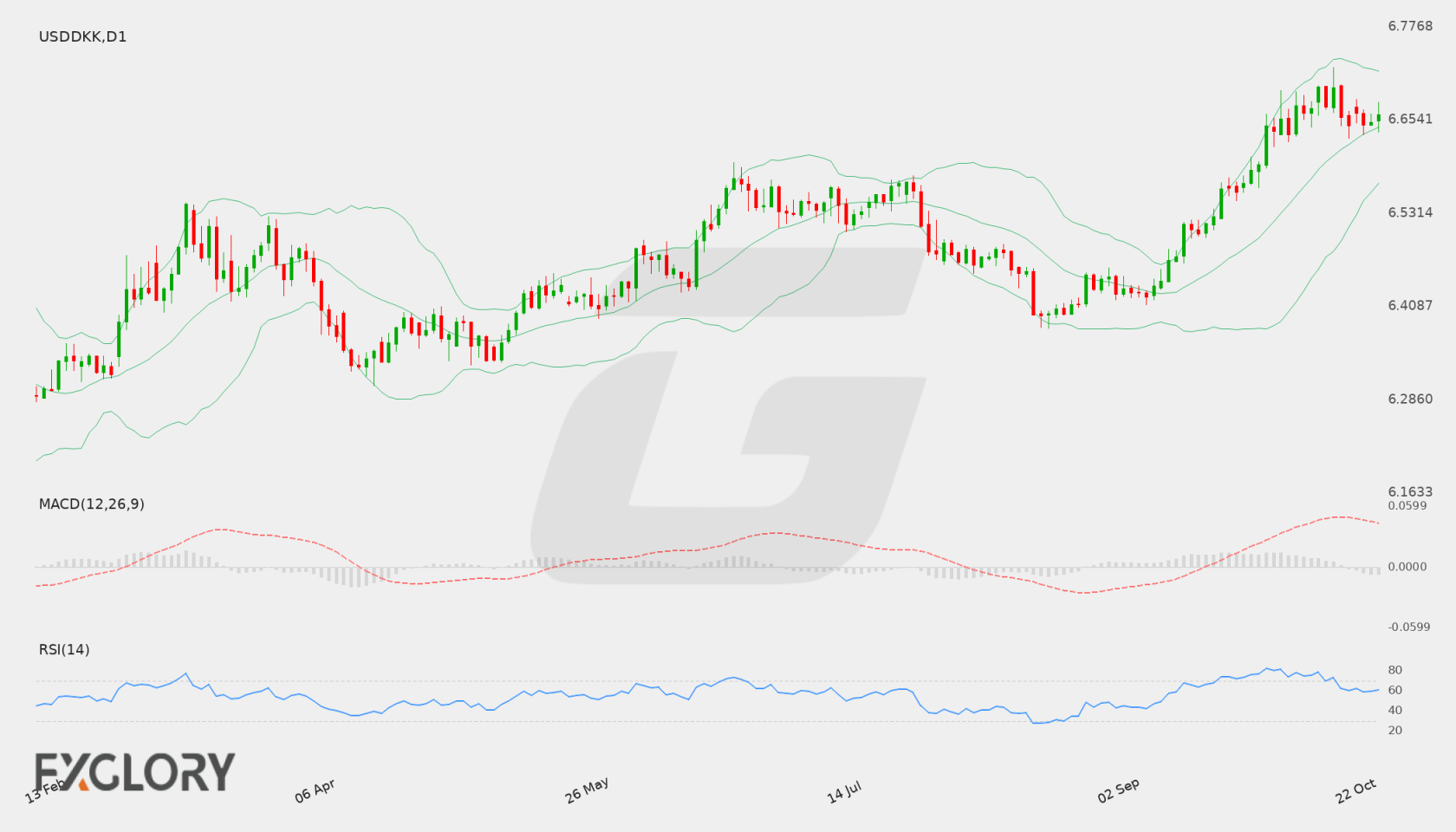The width and height of the screenshot is (1456, 832).
Task: Click the 6.5314 price axis label
Action: coord(1410,212)
